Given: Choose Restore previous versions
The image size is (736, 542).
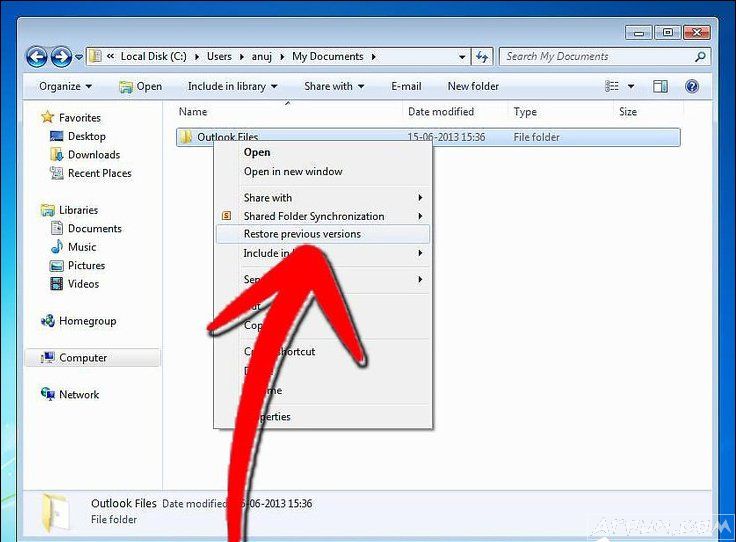Looking at the screenshot, I should [322, 234].
